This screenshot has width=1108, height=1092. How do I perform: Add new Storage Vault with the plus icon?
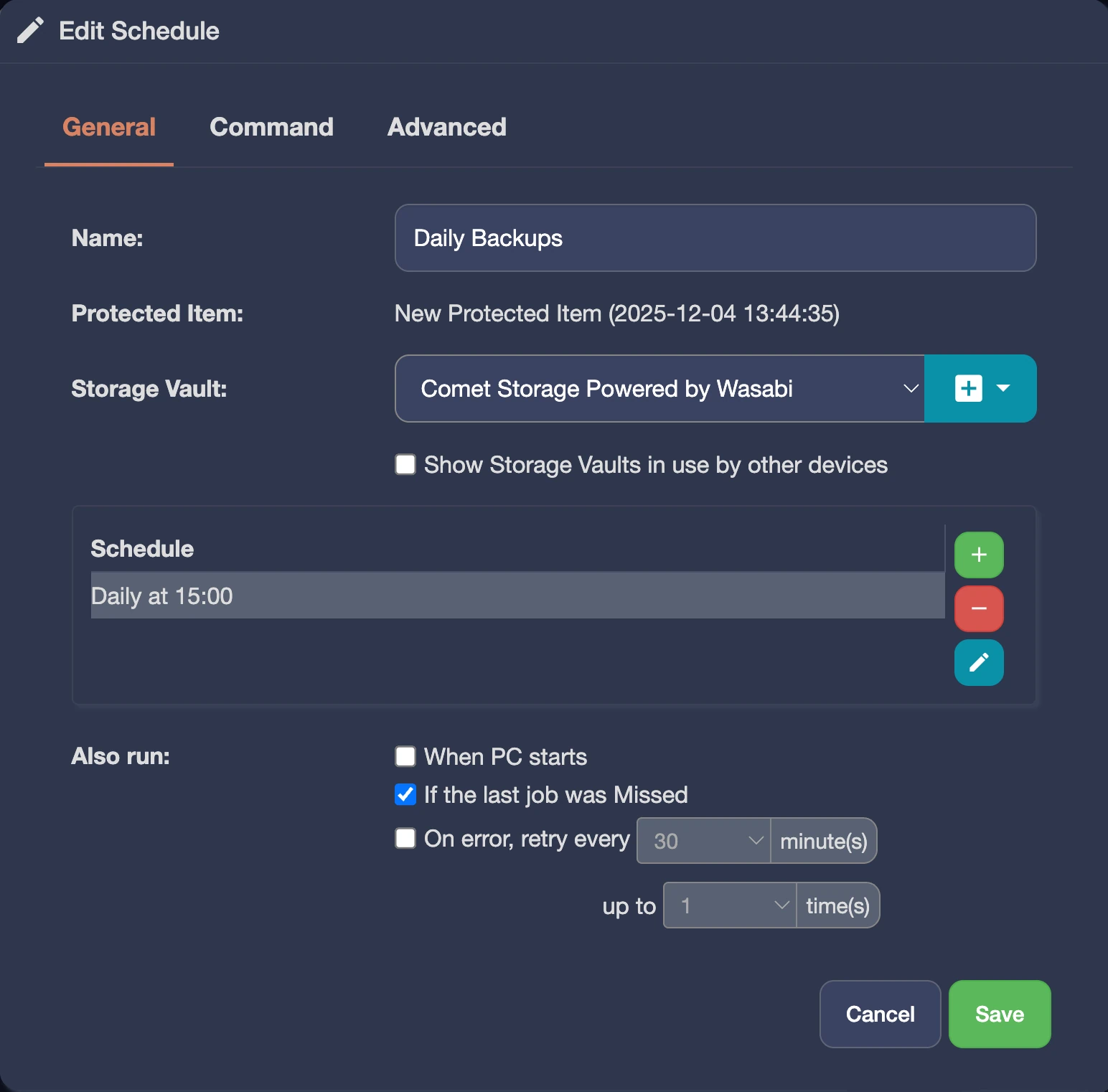click(x=968, y=388)
